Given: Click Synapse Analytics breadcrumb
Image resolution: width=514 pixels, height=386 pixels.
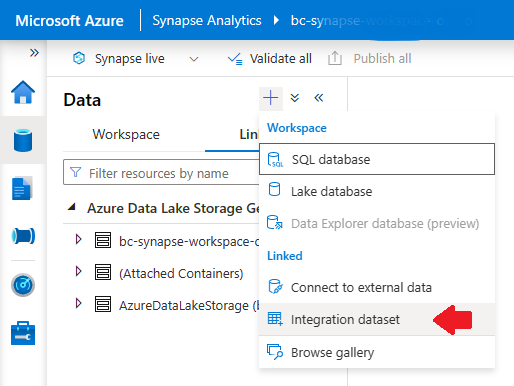Looking at the screenshot, I should pyautogui.click(x=207, y=21).
